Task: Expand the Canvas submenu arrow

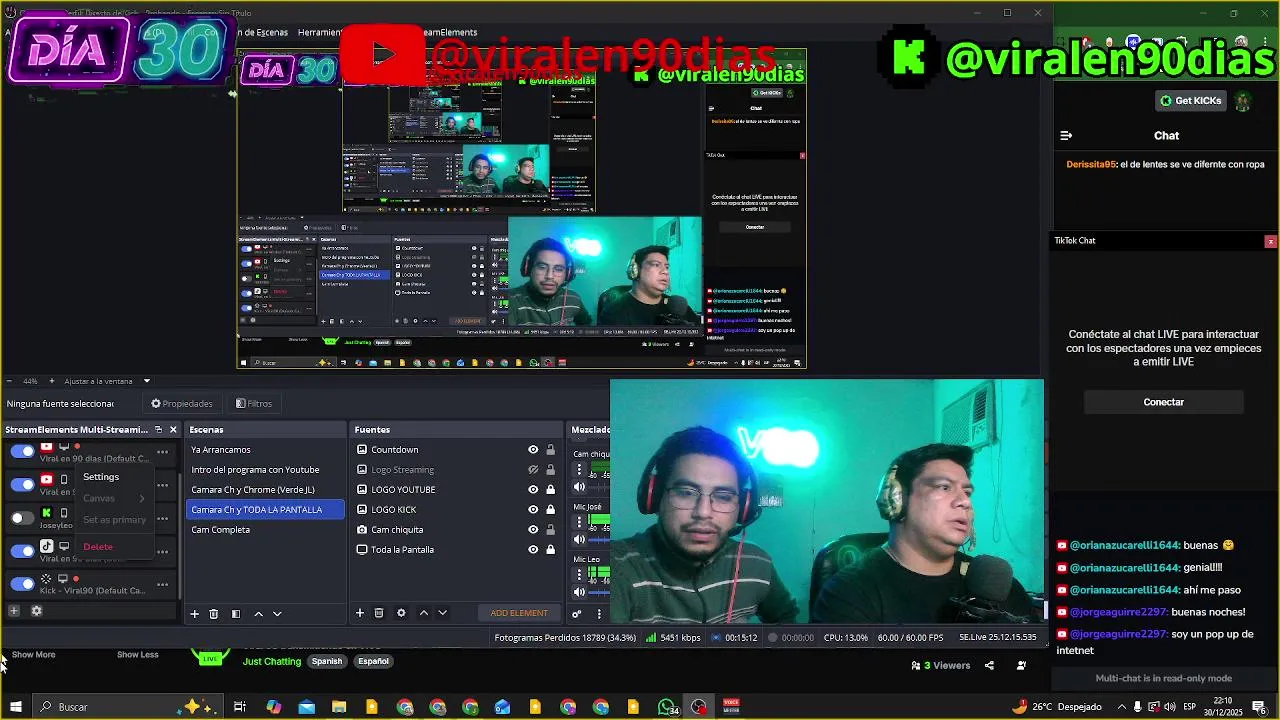Action: click(142, 499)
